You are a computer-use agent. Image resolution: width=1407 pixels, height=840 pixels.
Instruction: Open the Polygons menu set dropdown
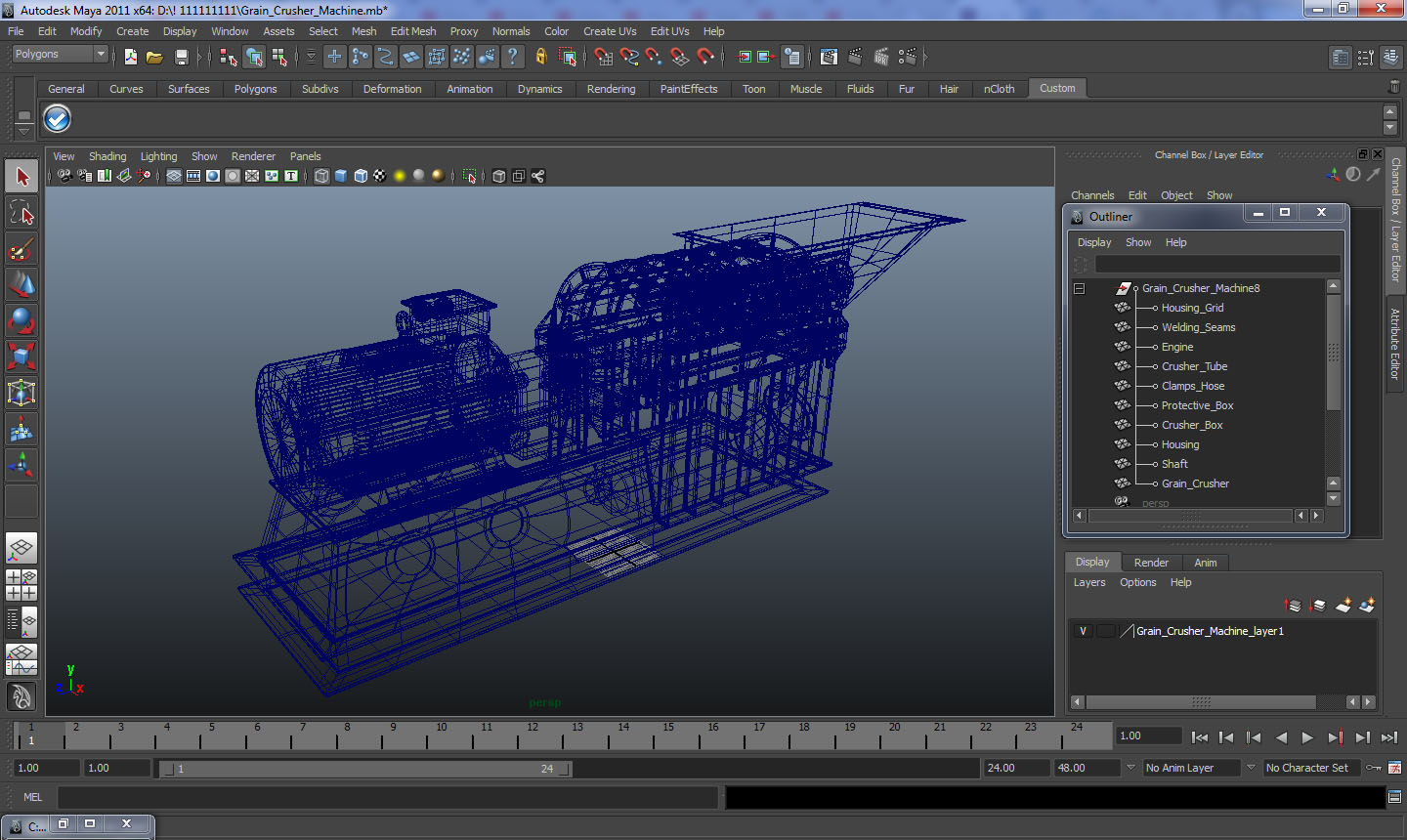pyautogui.click(x=59, y=55)
